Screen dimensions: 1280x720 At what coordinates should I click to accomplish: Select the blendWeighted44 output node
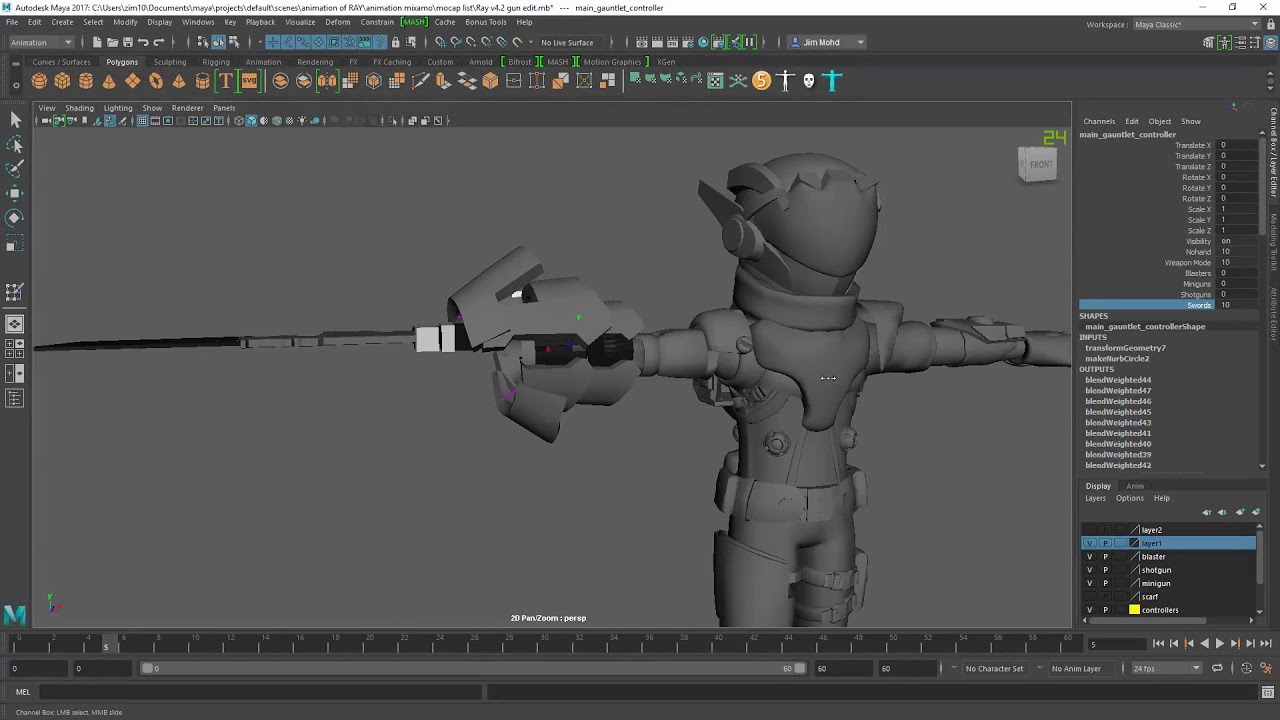click(1118, 380)
